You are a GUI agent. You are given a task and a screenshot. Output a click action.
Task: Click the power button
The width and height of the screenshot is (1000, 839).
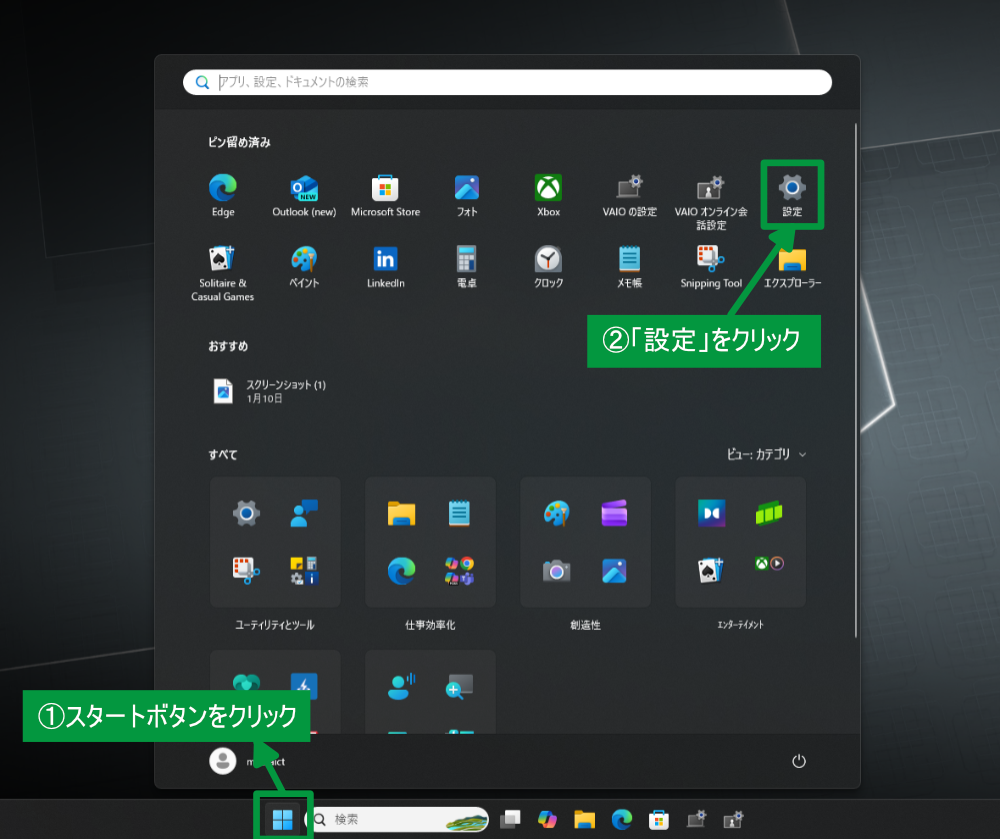(x=798, y=761)
